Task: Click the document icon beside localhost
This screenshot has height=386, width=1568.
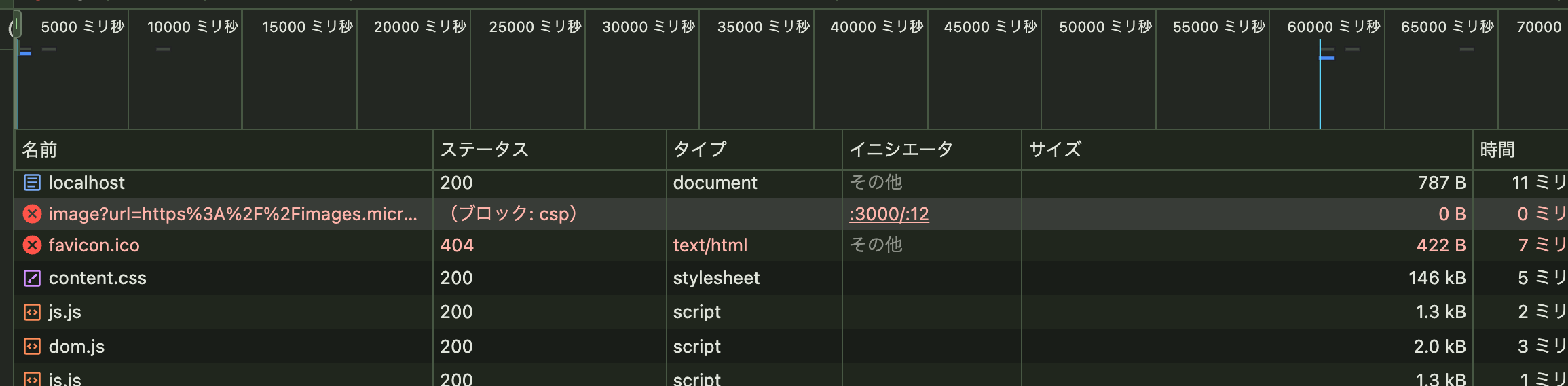Action: pyautogui.click(x=32, y=183)
